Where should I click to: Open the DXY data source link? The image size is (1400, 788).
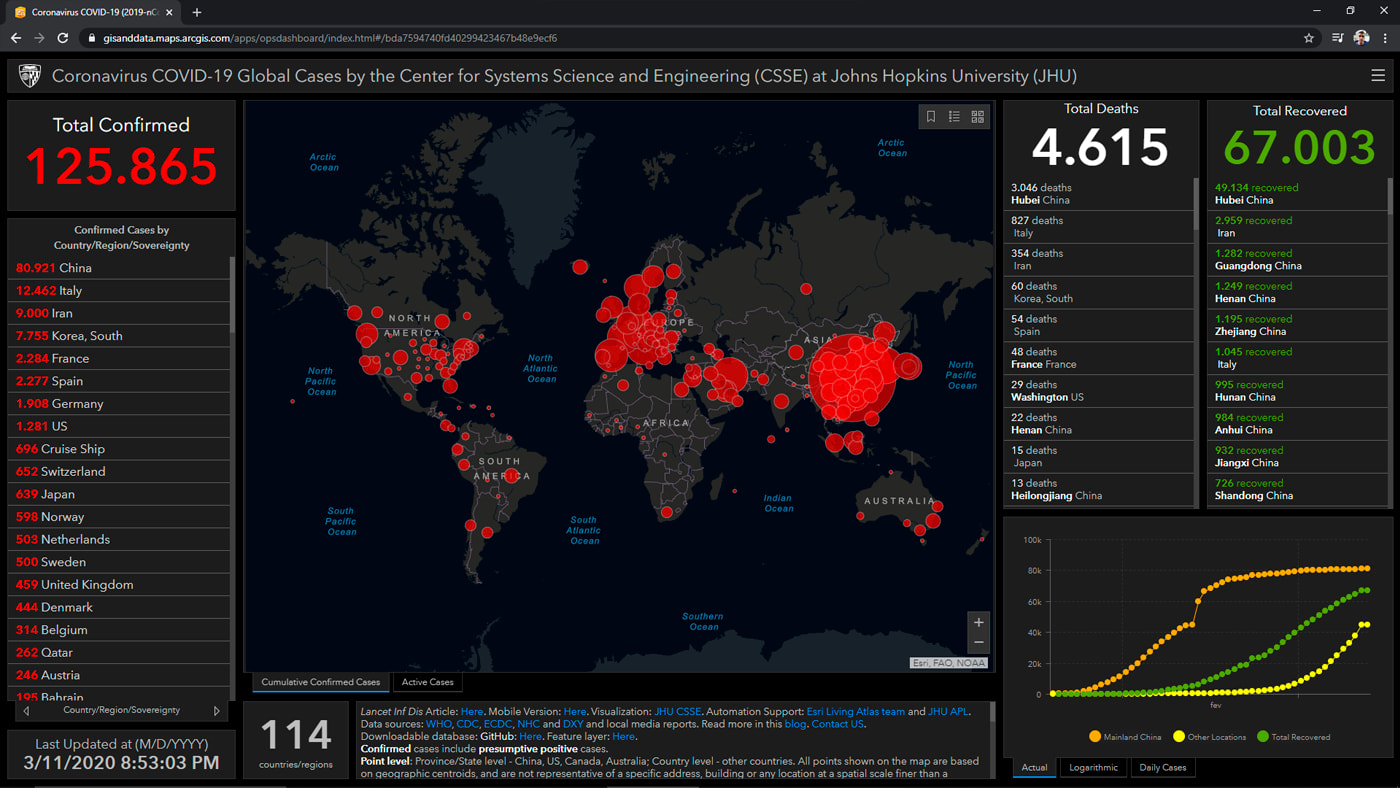click(573, 724)
